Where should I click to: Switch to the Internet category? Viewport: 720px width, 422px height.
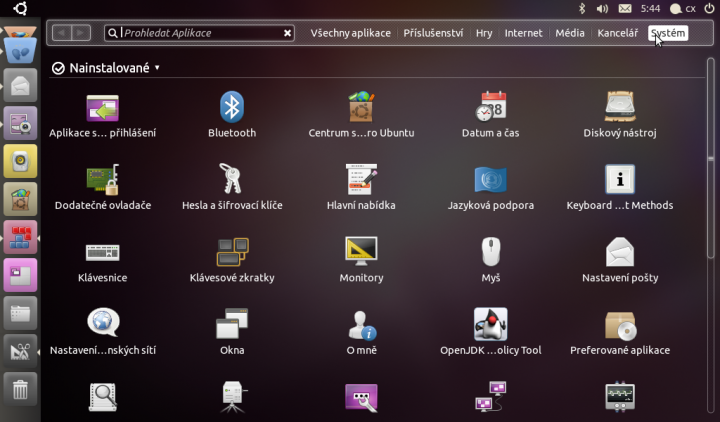click(x=523, y=33)
